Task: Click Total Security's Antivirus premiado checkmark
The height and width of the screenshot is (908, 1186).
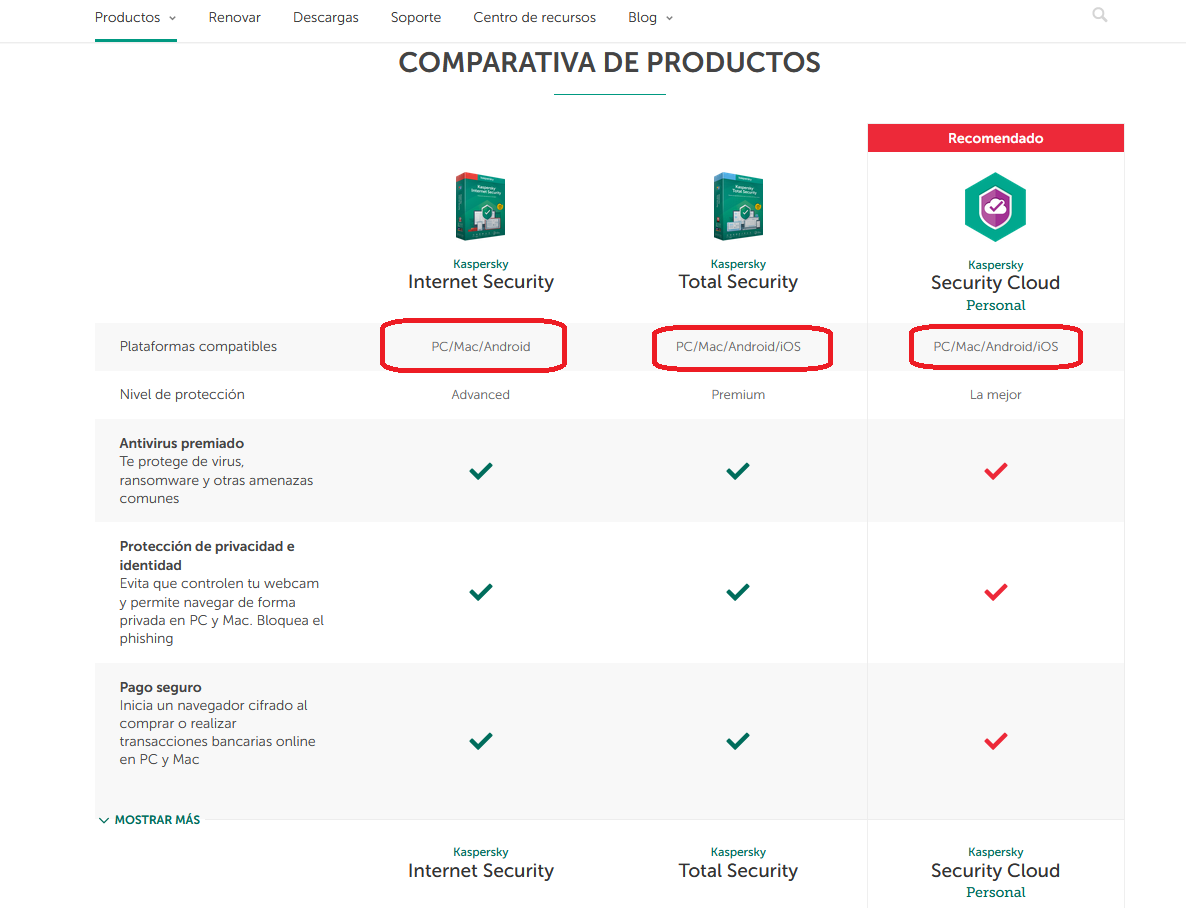Action: pyautogui.click(x=738, y=470)
